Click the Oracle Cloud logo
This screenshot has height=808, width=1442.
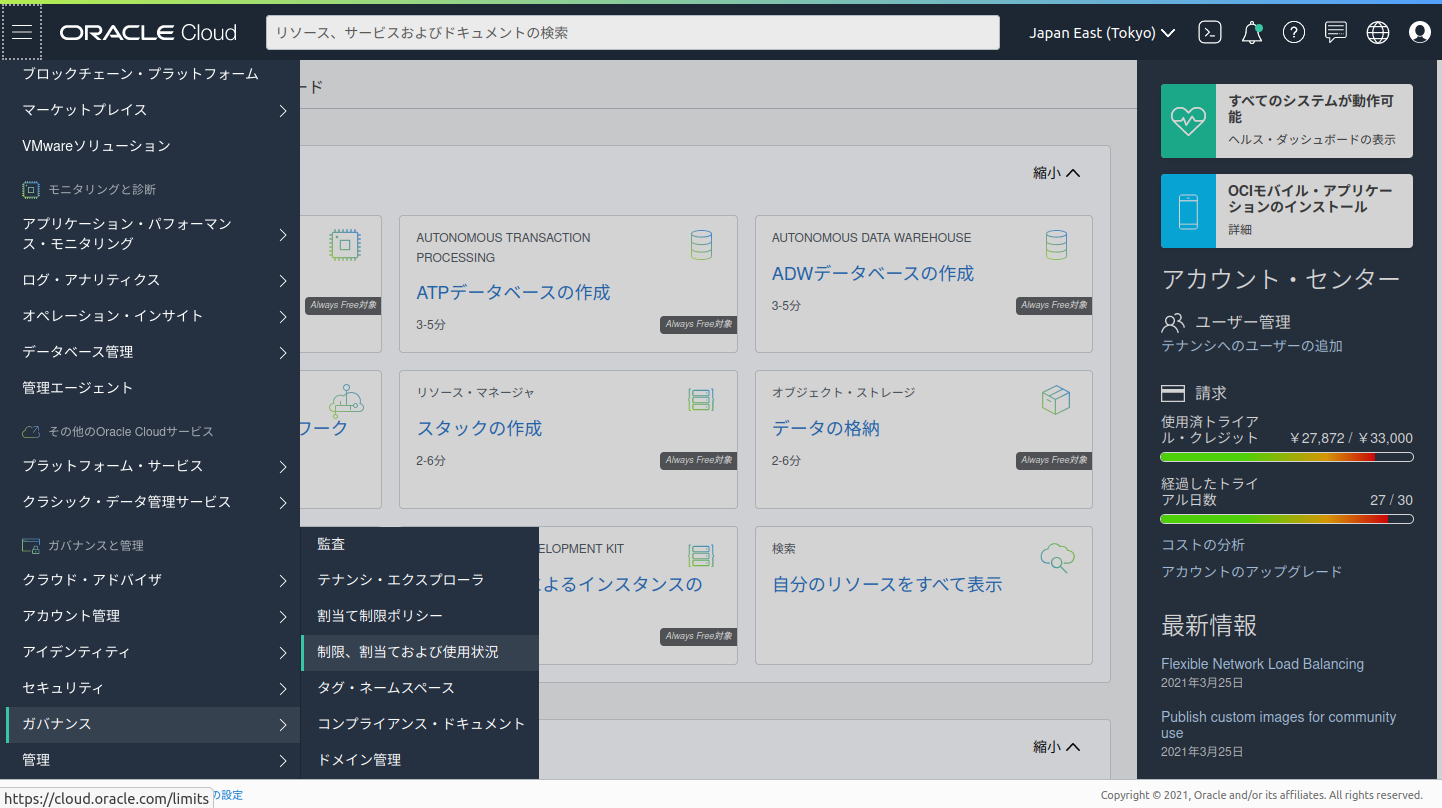148,33
